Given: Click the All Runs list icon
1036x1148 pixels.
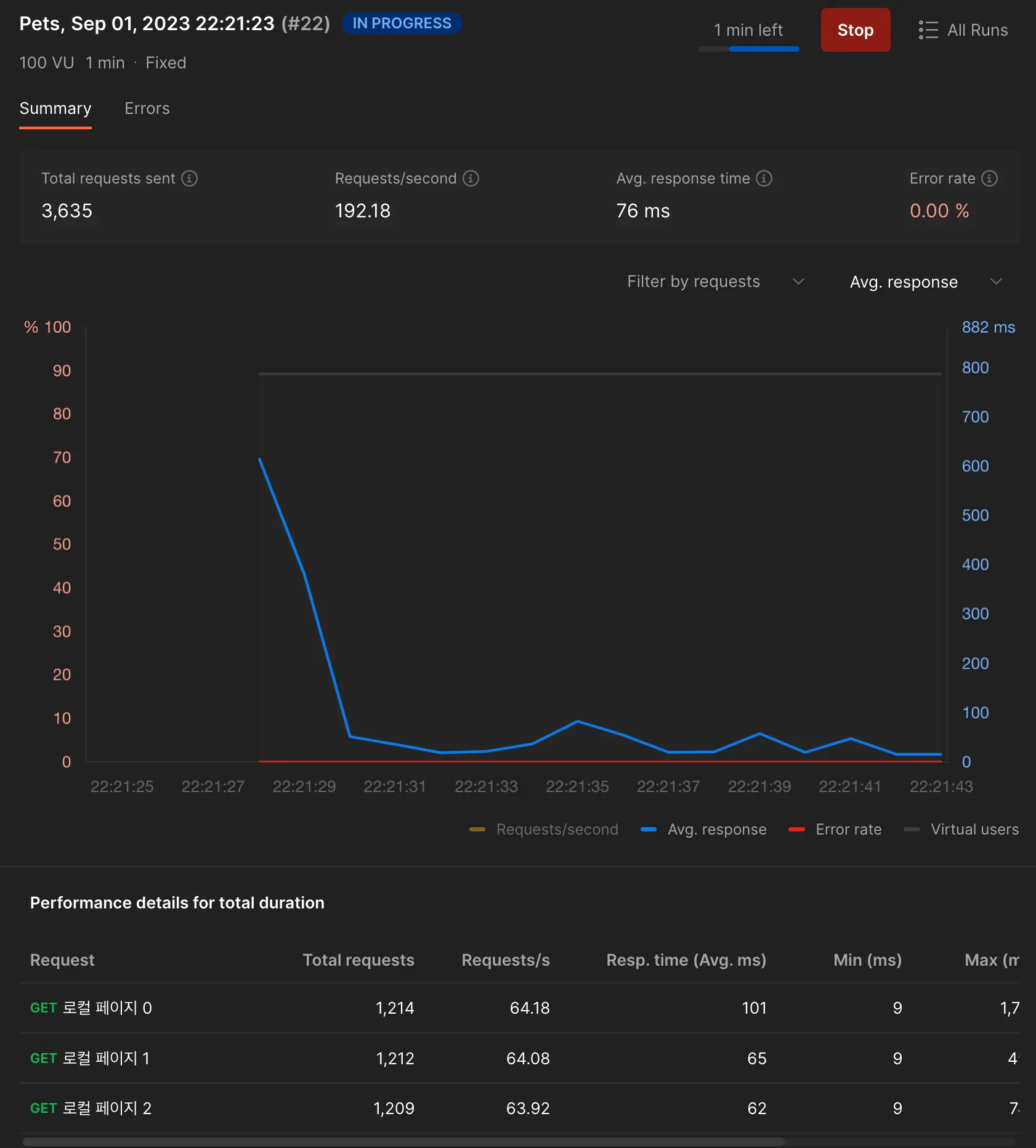Looking at the screenshot, I should coord(928,30).
